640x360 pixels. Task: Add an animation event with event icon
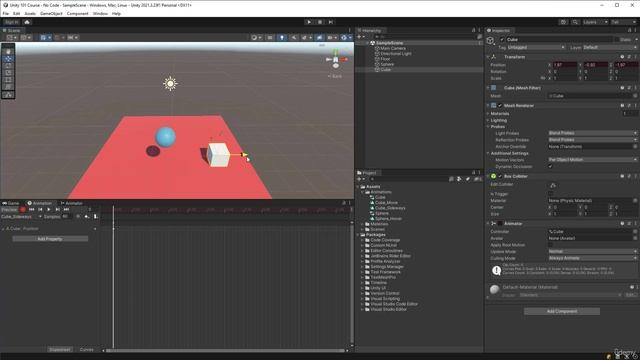(95, 217)
